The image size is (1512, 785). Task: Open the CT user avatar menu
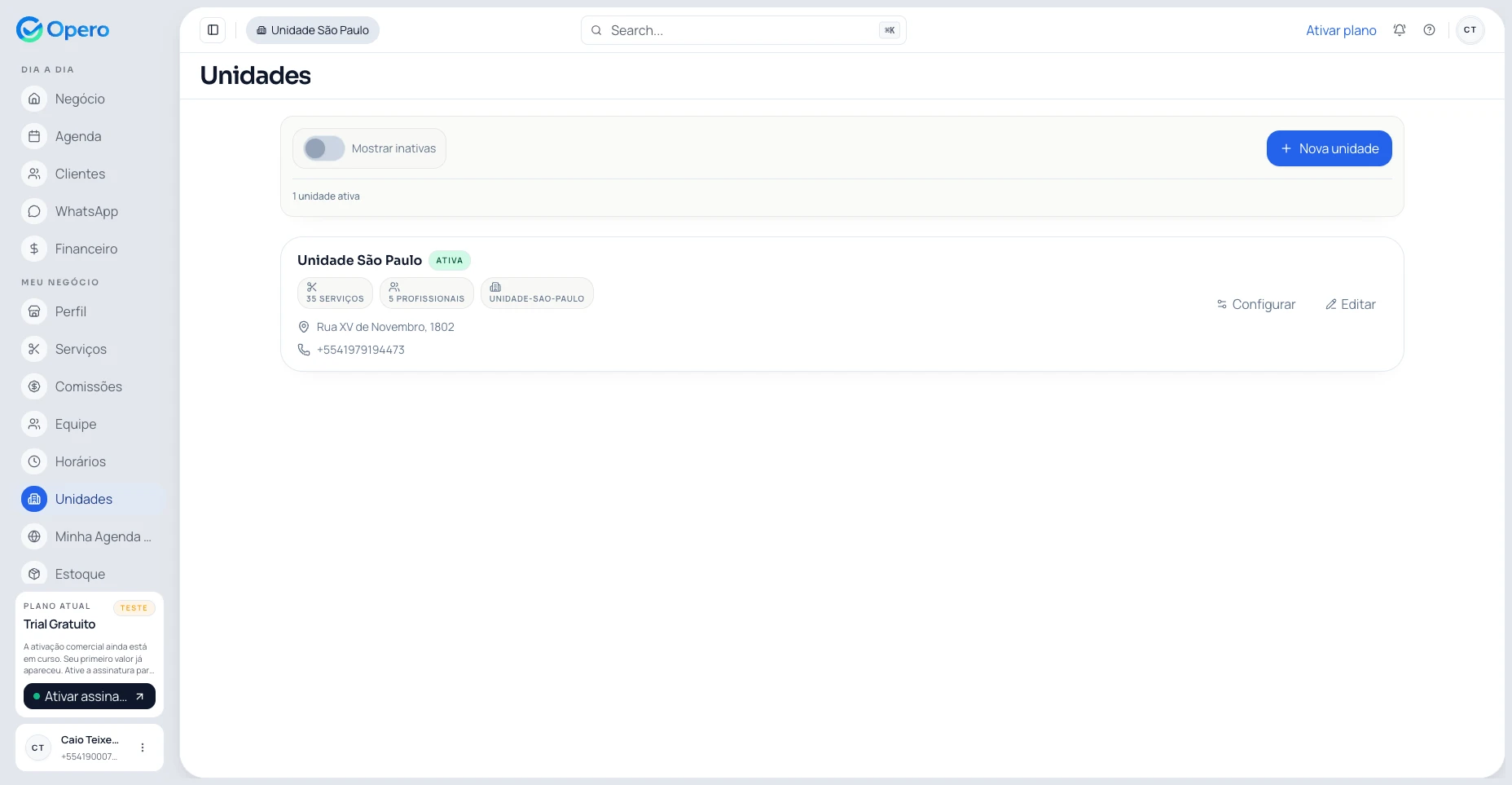click(x=1470, y=30)
